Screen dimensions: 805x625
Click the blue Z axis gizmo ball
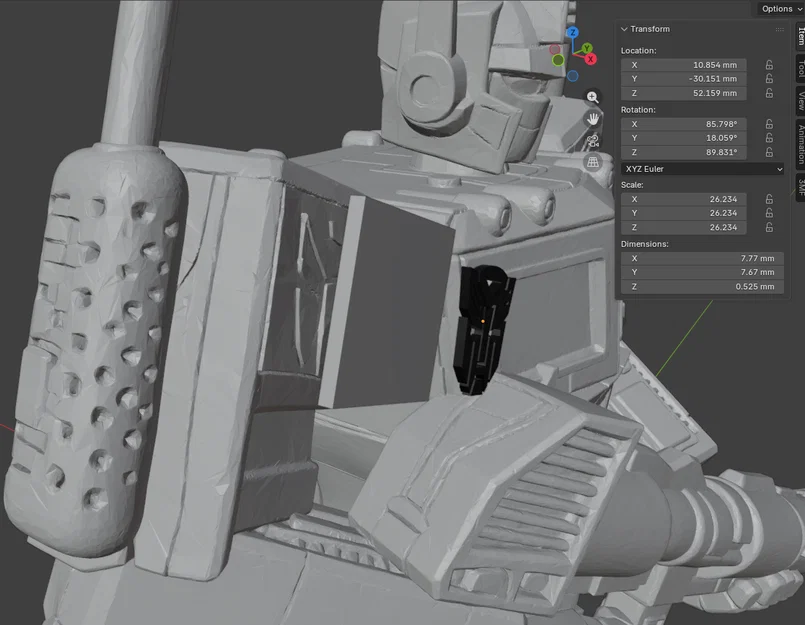pos(573,33)
